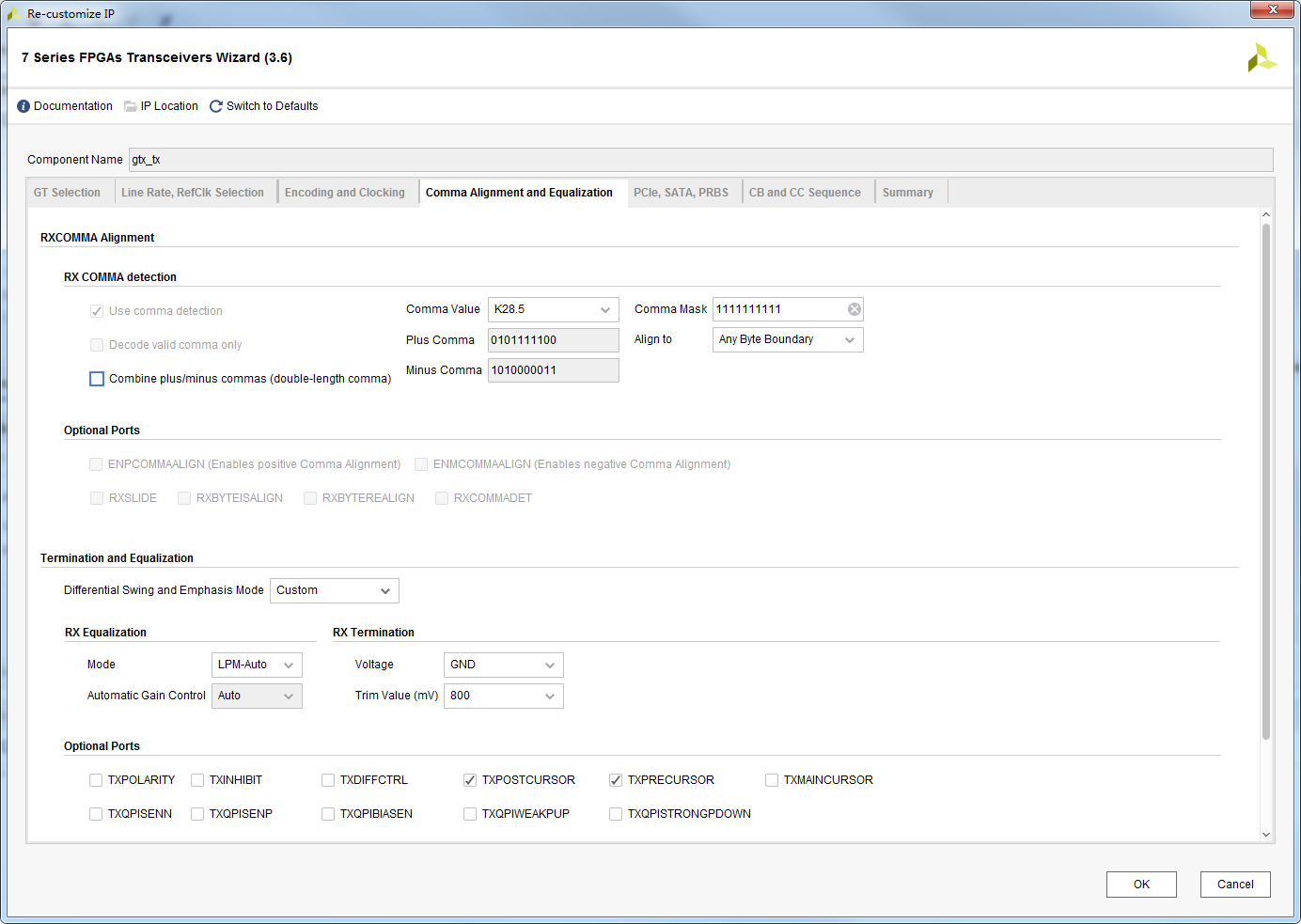Screen dimensions: 1301x924
Task: Click the RXSLIDE checkbox
Action: pyautogui.click(x=97, y=498)
